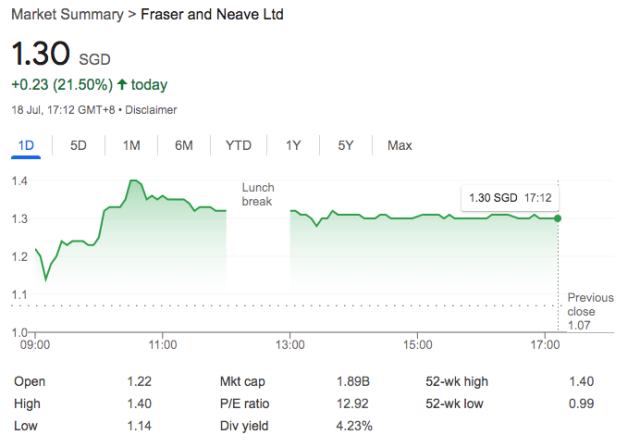Click the green dot at chart end
The image size is (640, 447).
[557, 218]
